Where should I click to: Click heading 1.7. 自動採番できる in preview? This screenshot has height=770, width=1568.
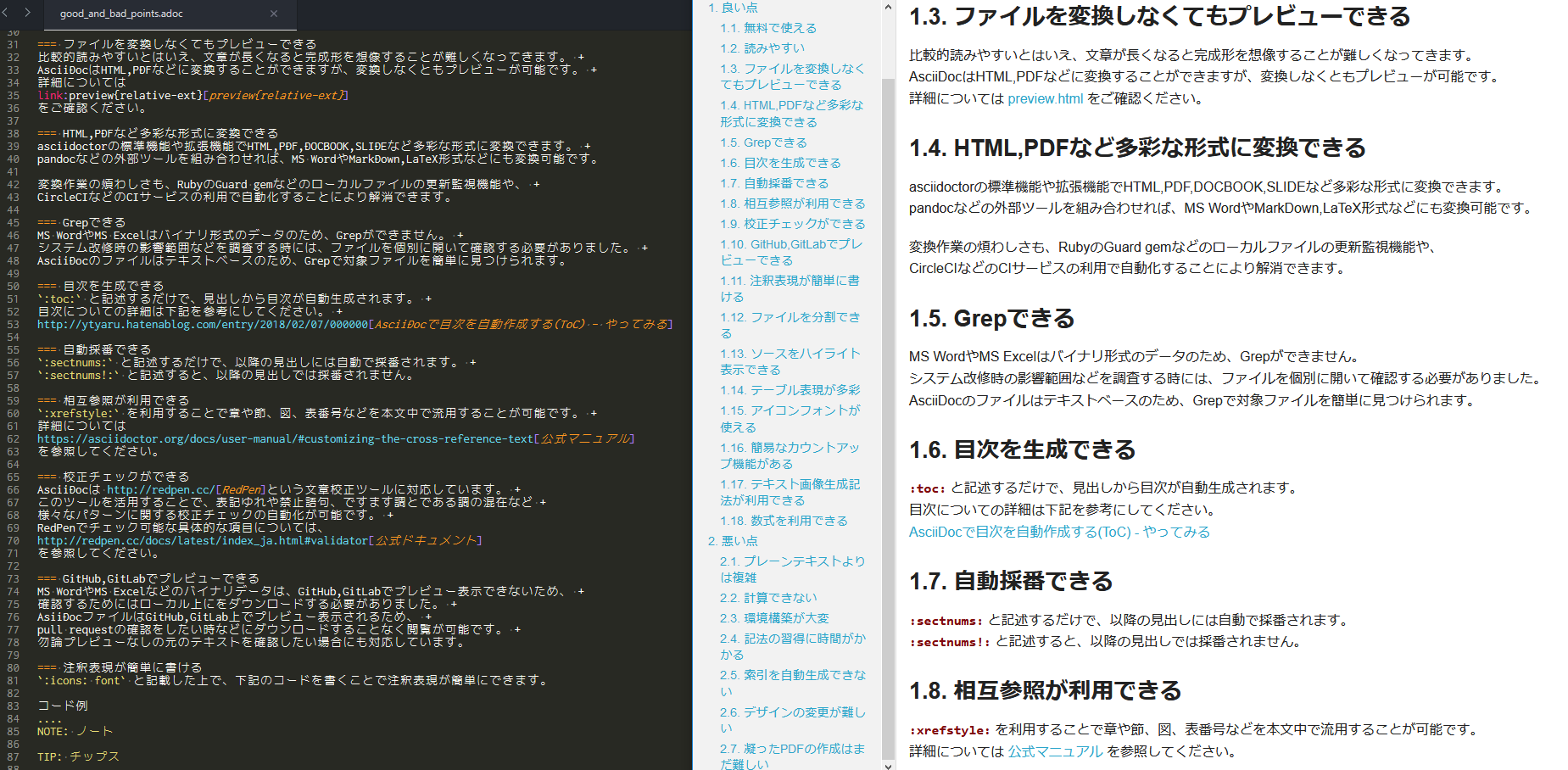tap(1011, 581)
